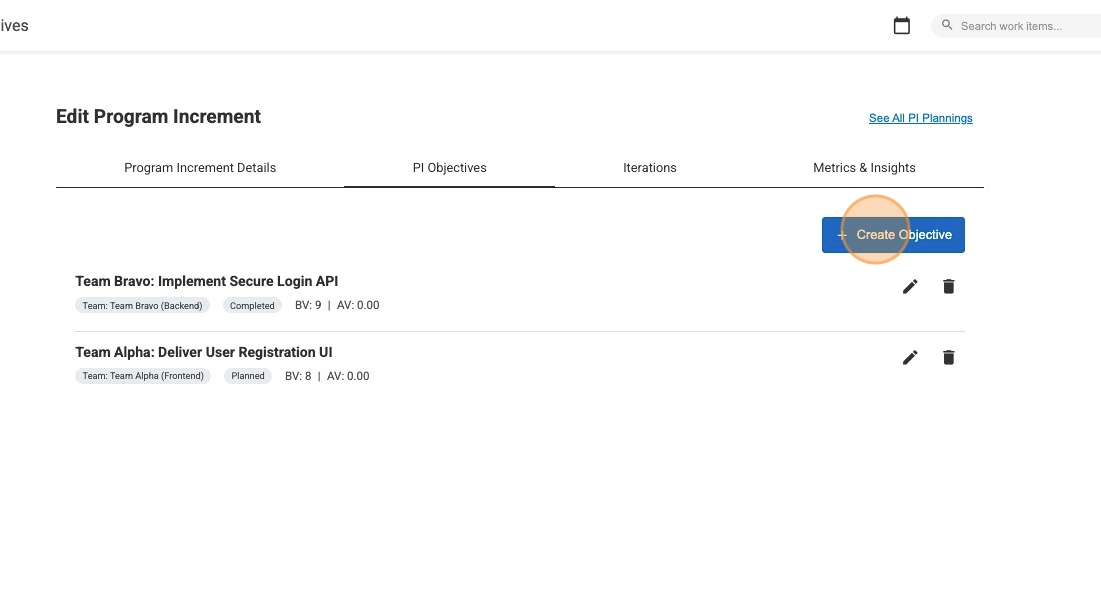Image resolution: width=1101 pixels, height=615 pixels.
Task: Edit the Team Bravo Secure Login API objective
Action: pyautogui.click(x=910, y=286)
